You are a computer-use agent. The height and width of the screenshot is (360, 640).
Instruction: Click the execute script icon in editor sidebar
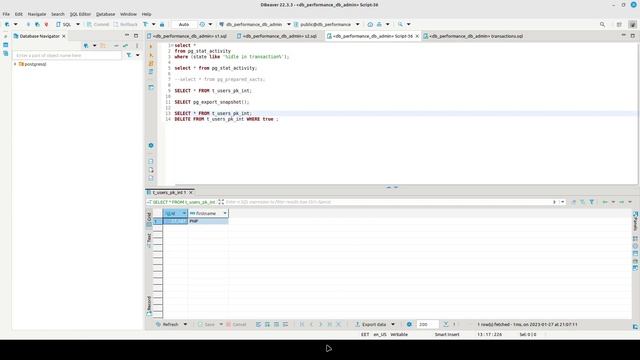(x=151, y=64)
